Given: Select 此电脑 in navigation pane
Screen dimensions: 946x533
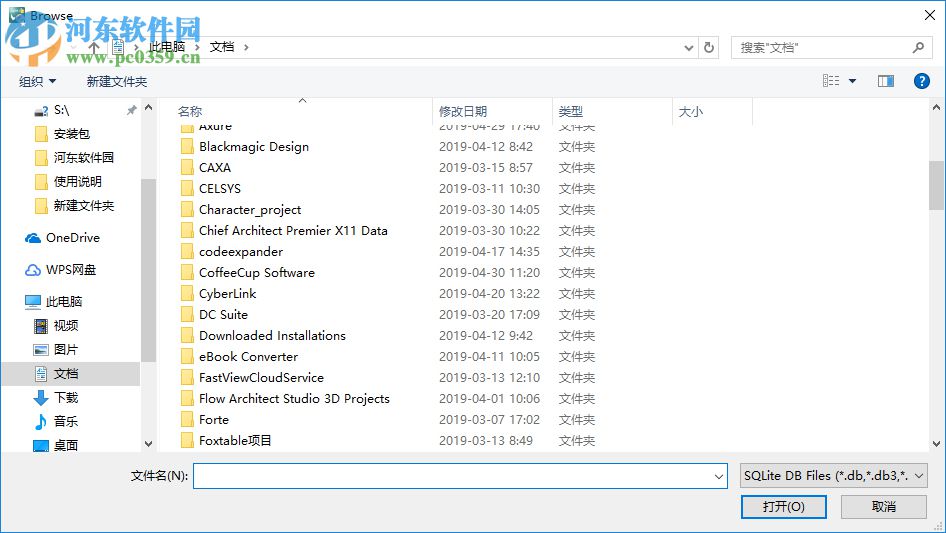Looking at the screenshot, I should click(x=64, y=301).
